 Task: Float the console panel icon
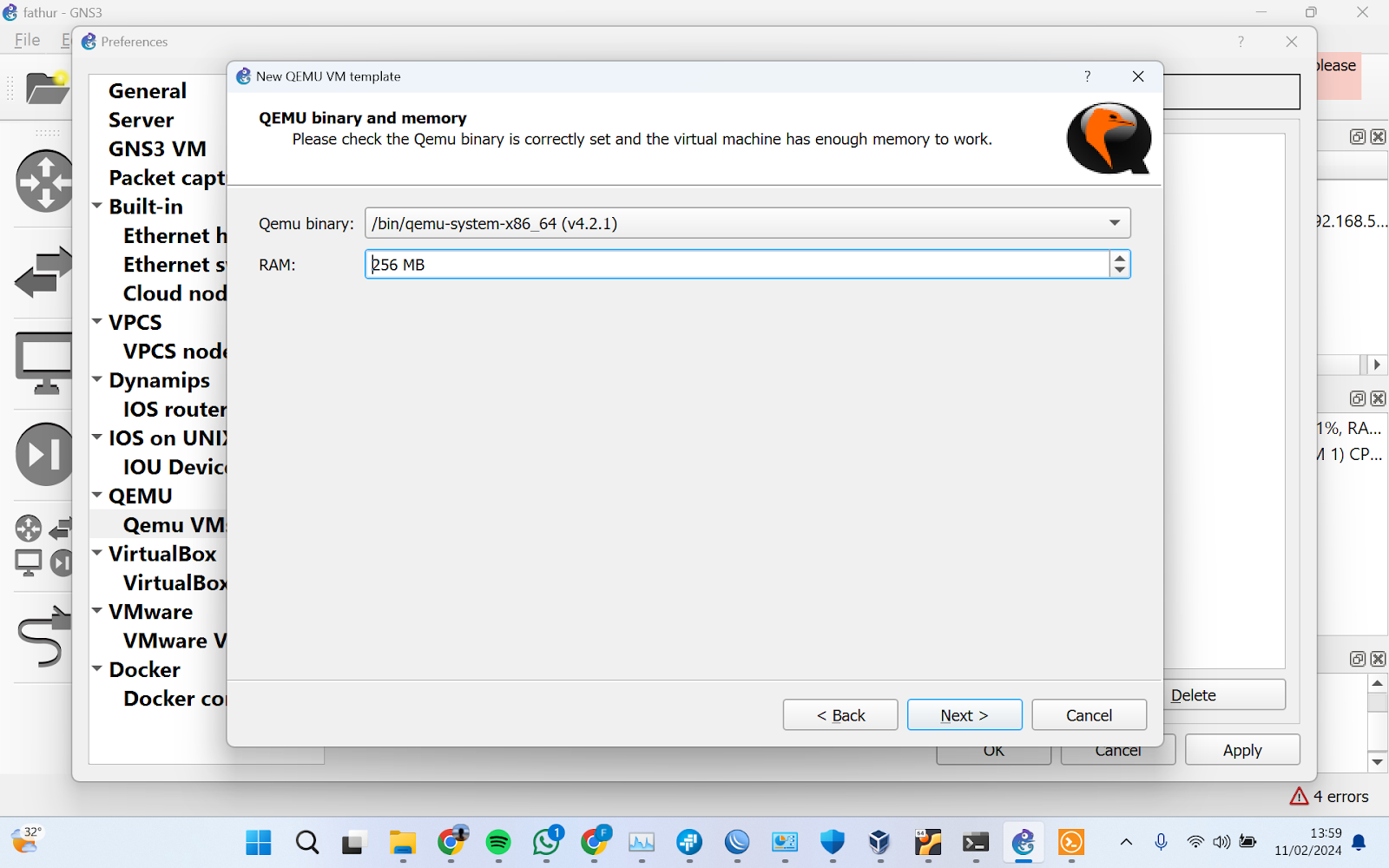[x=1358, y=659]
